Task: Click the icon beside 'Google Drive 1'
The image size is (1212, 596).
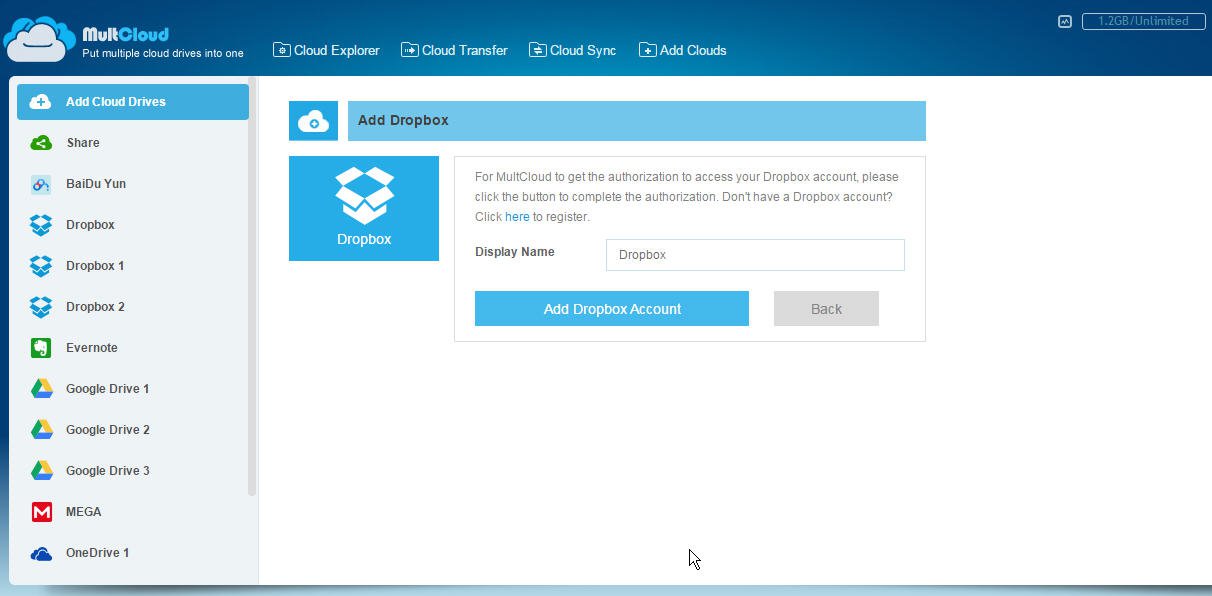Action: (x=41, y=389)
